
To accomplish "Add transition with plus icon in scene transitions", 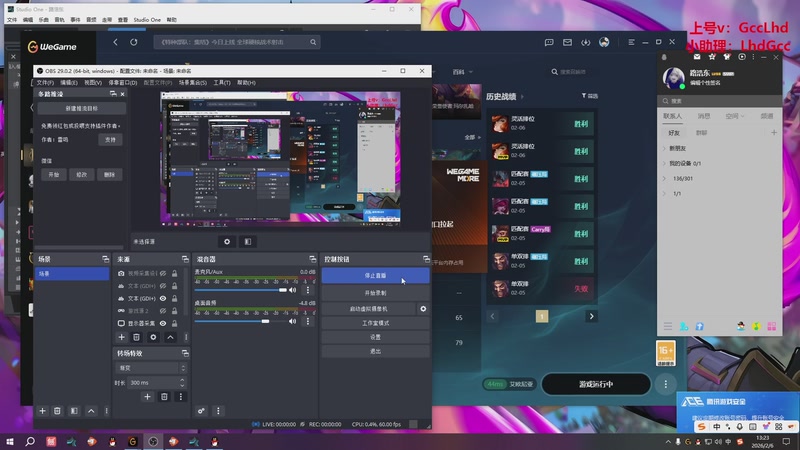I will tap(147, 396).
